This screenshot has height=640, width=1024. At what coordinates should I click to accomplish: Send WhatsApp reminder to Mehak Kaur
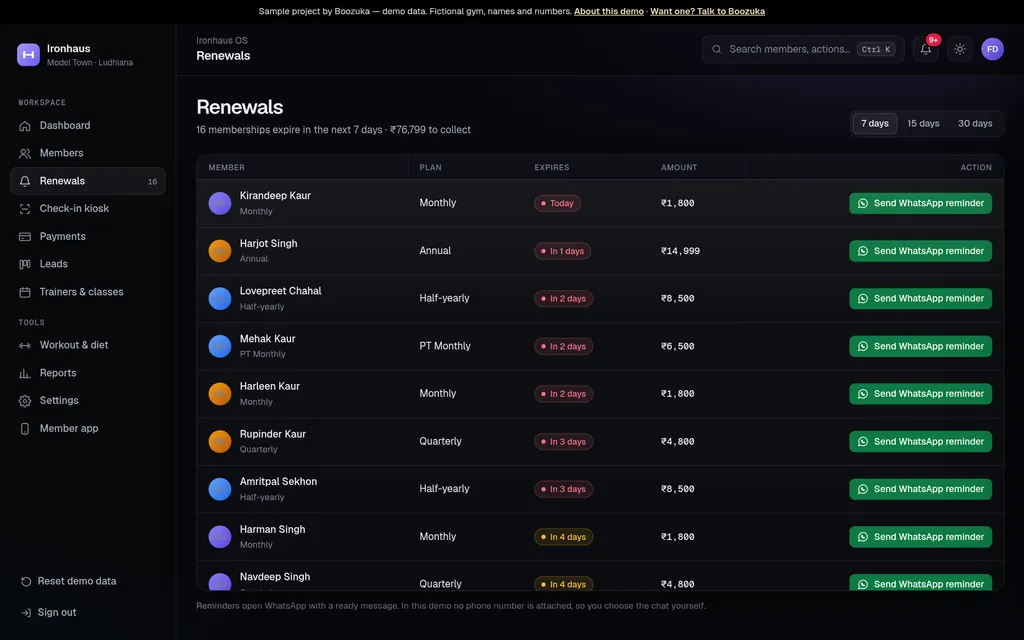point(920,346)
